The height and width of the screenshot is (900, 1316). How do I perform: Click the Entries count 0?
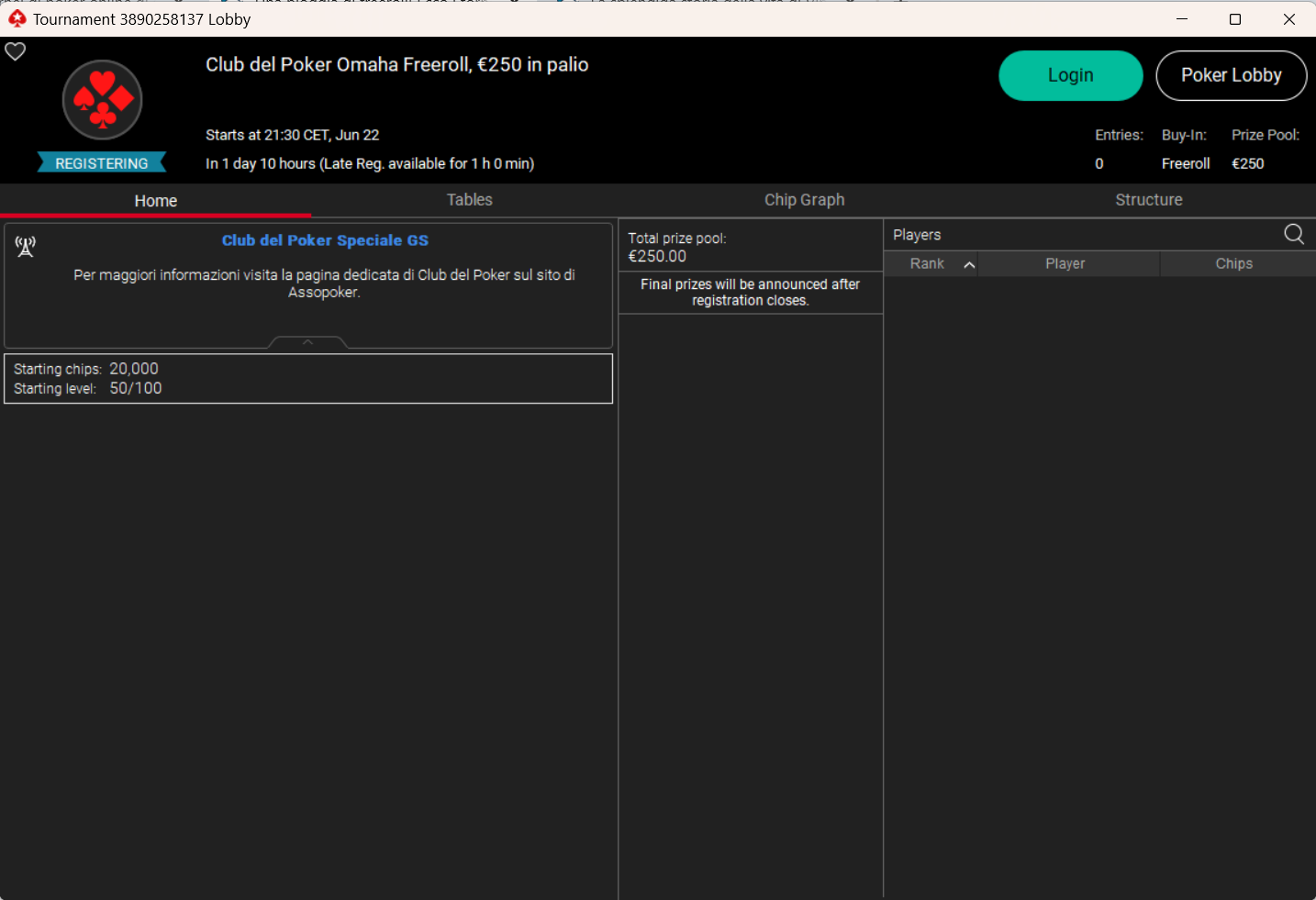pos(1099,163)
